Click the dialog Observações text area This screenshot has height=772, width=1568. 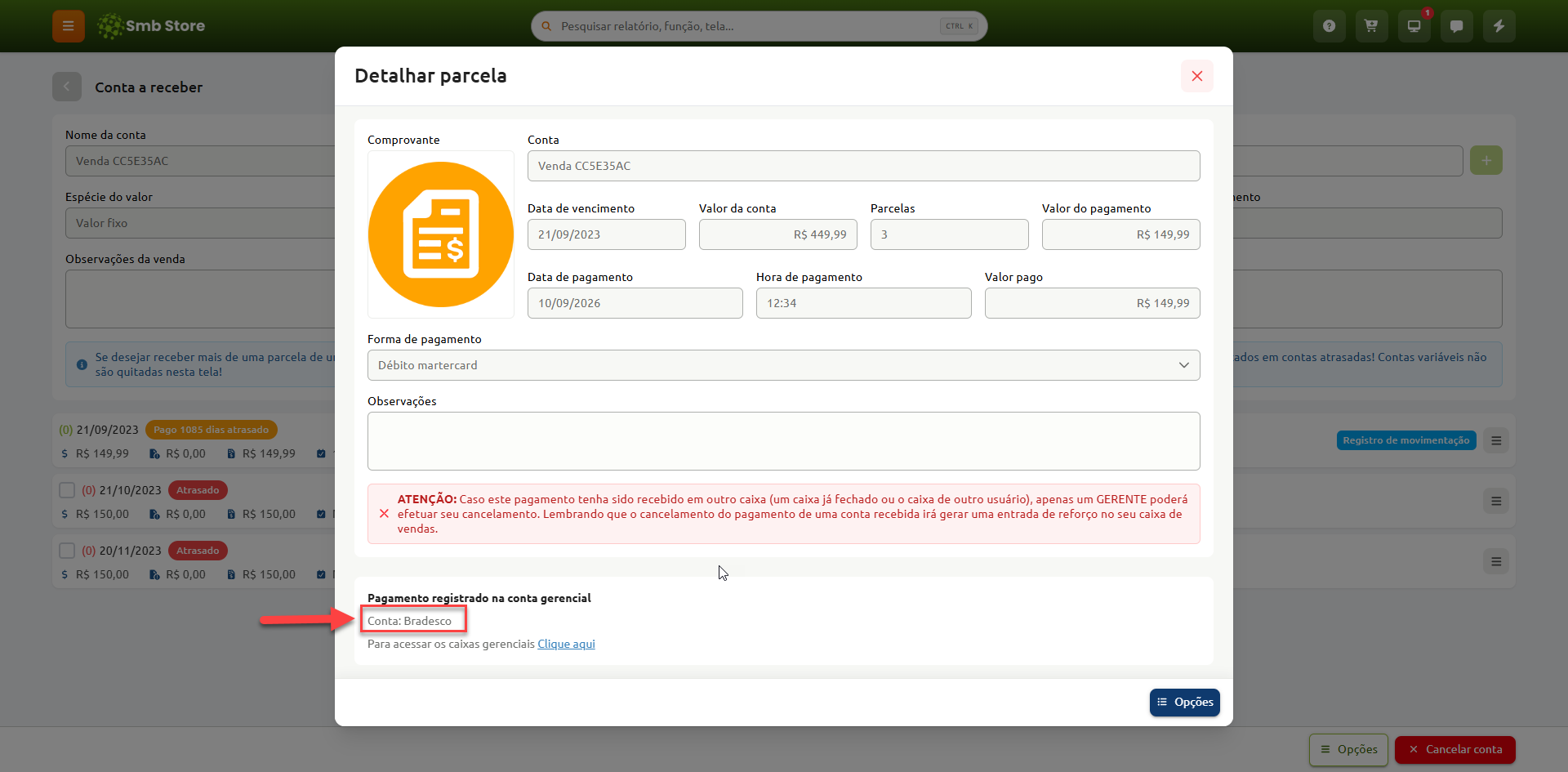pos(784,441)
